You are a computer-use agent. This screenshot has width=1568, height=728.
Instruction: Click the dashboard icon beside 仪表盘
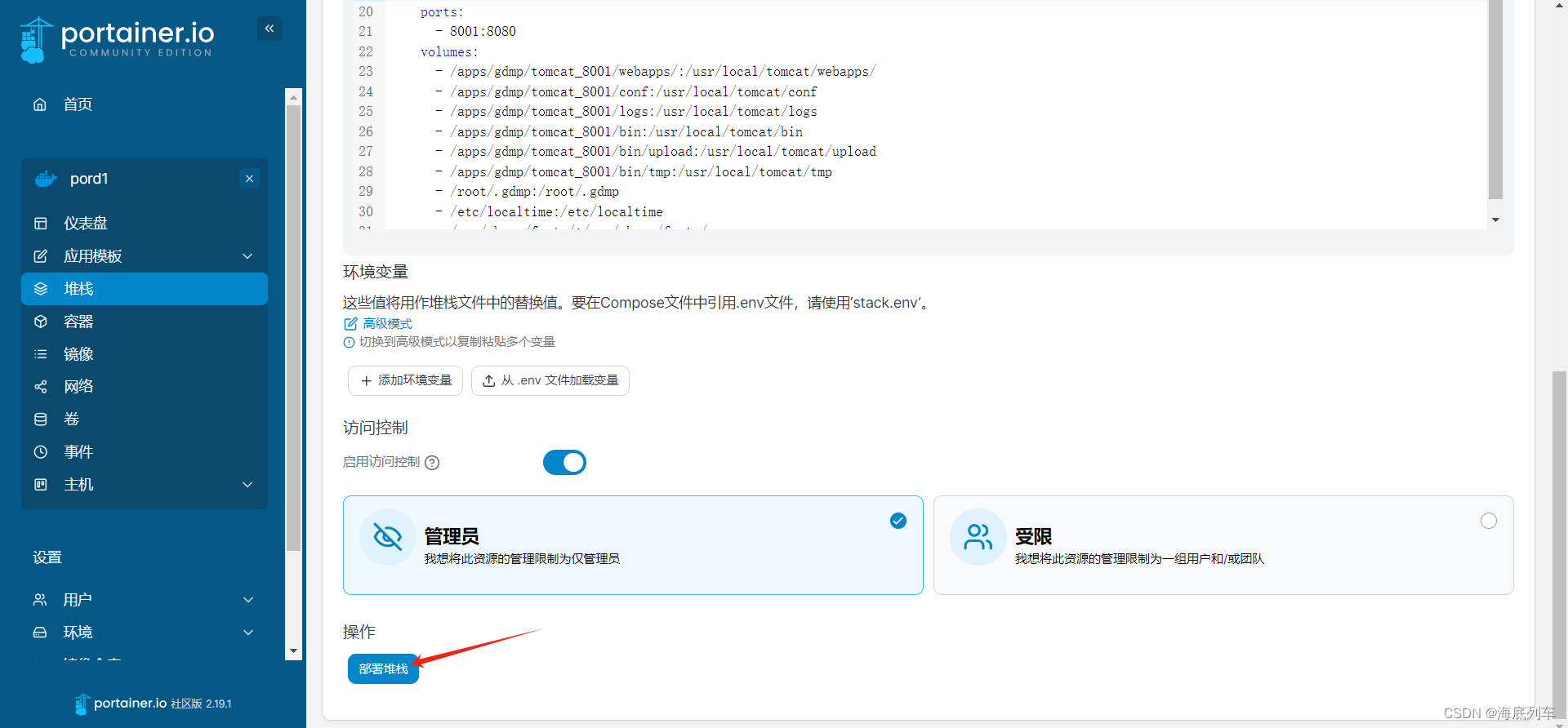click(41, 224)
